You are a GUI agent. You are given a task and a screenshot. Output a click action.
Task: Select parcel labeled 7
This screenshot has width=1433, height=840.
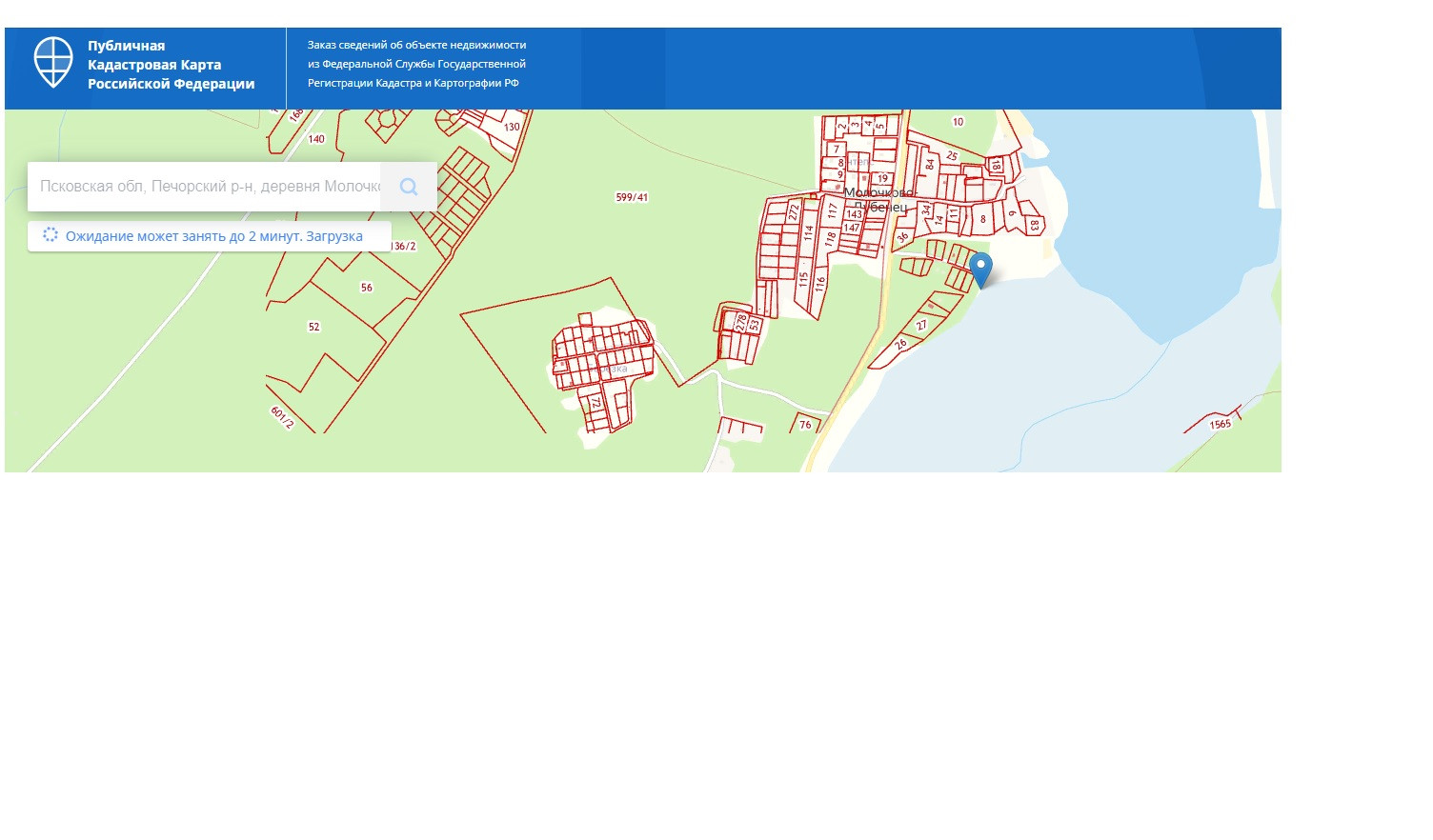tap(837, 150)
